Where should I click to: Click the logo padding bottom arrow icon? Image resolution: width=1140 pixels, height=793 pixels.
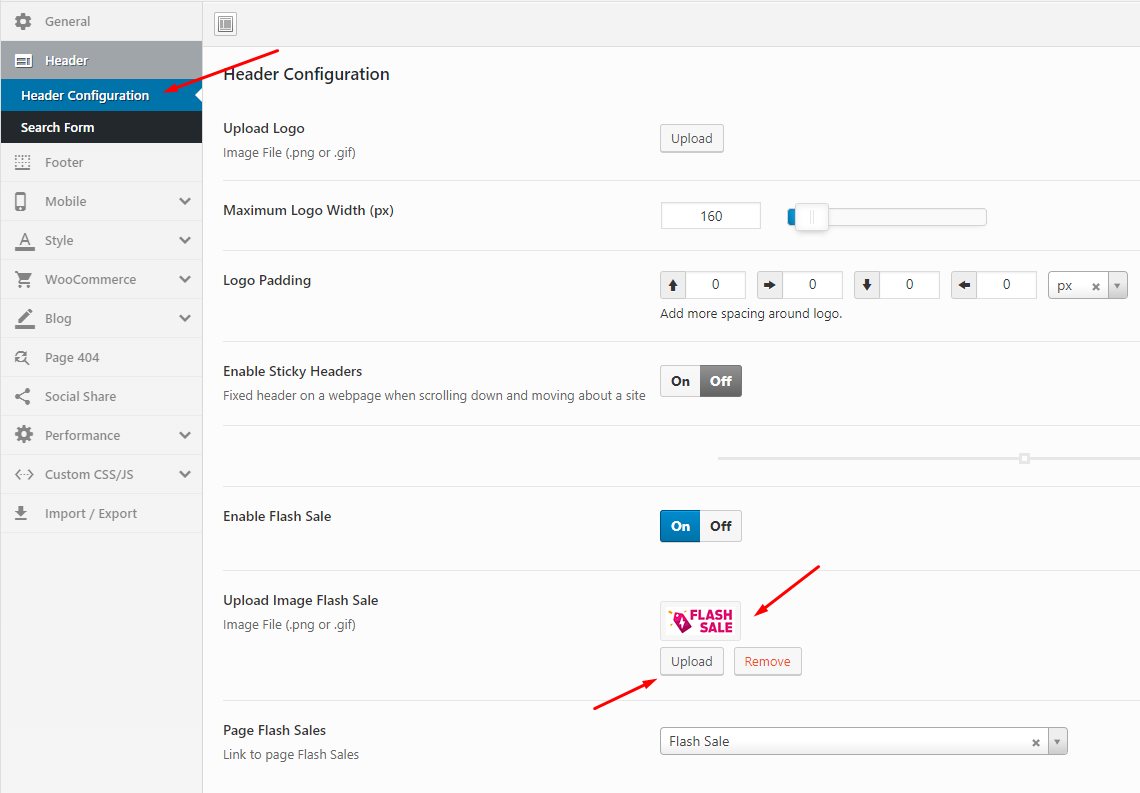[x=867, y=285]
